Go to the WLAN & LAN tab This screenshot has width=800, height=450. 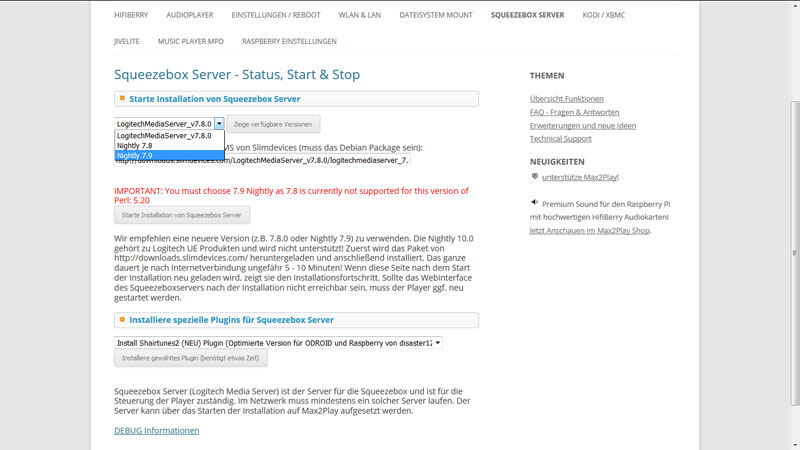[360, 15]
